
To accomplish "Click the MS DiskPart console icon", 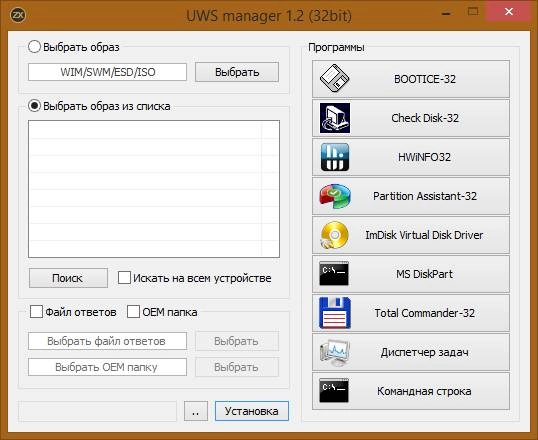I will pyautogui.click(x=334, y=274).
